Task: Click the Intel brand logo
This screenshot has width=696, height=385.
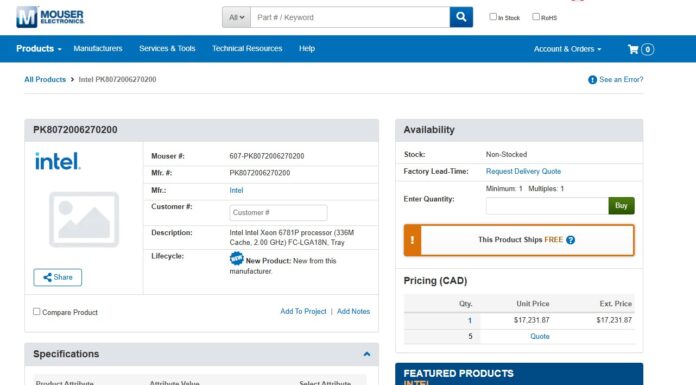Action: (x=58, y=161)
